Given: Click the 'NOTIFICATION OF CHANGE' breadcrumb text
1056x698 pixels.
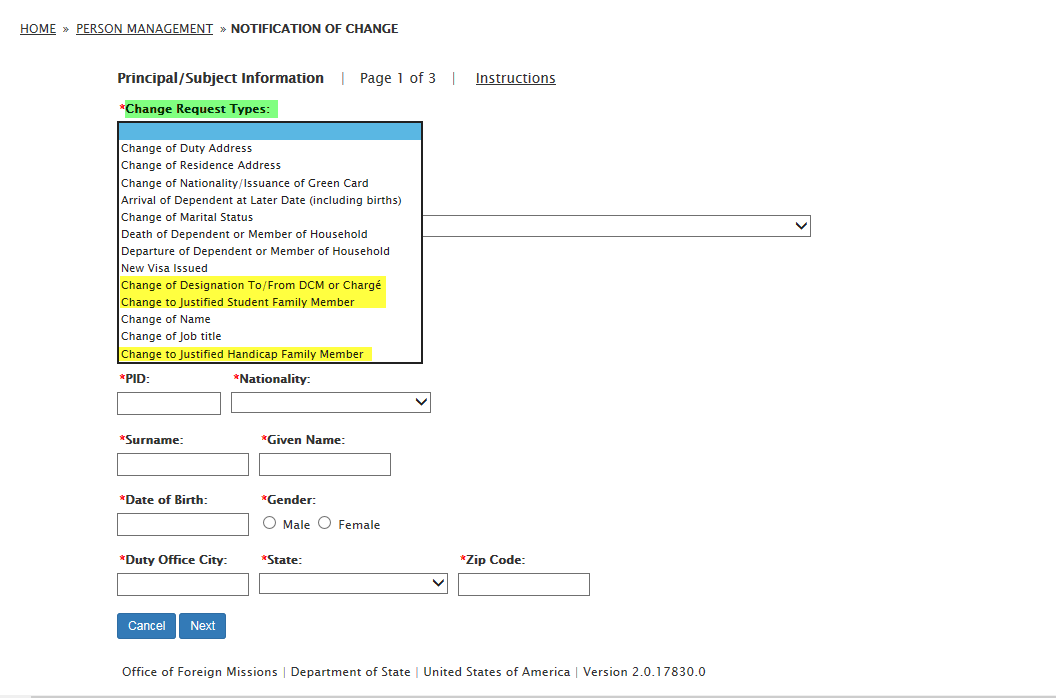Looking at the screenshot, I should click(x=315, y=29).
